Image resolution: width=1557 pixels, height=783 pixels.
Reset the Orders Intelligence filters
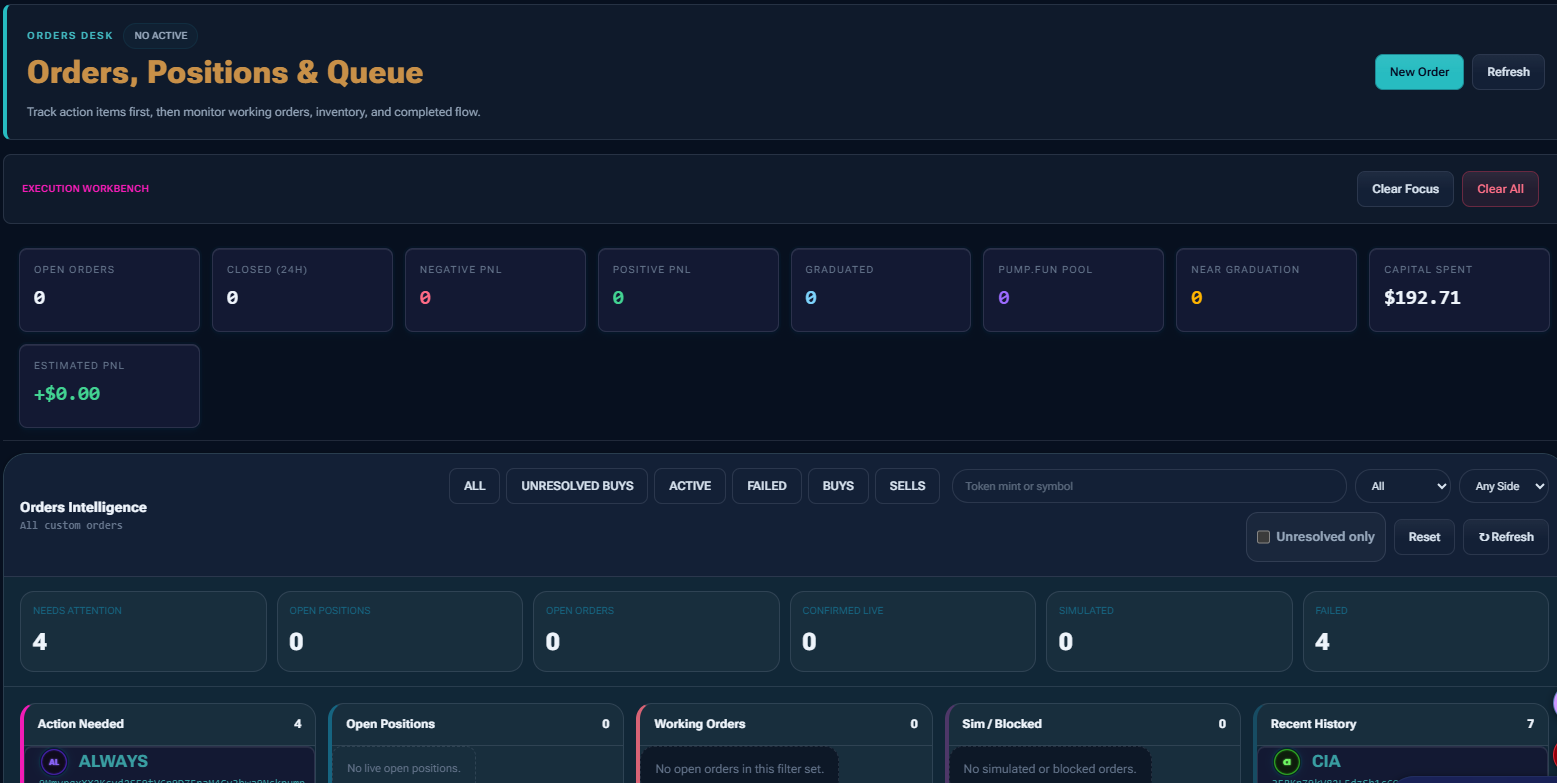point(1424,537)
